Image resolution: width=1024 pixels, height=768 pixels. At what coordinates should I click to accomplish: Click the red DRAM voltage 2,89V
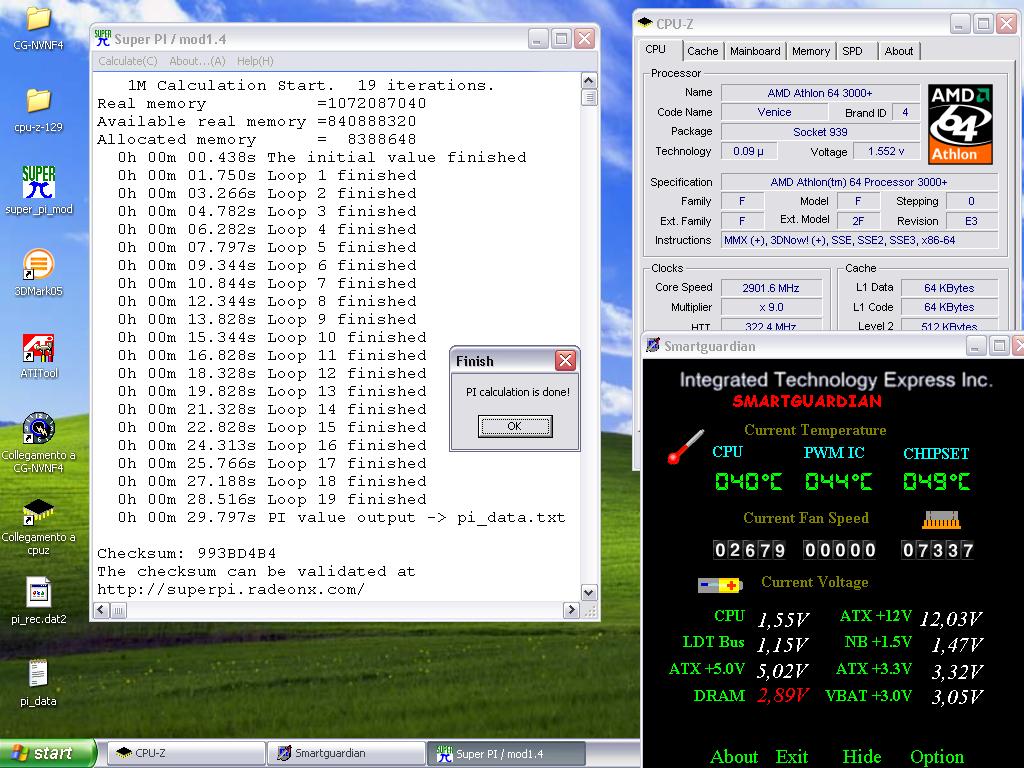pyautogui.click(x=782, y=696)
